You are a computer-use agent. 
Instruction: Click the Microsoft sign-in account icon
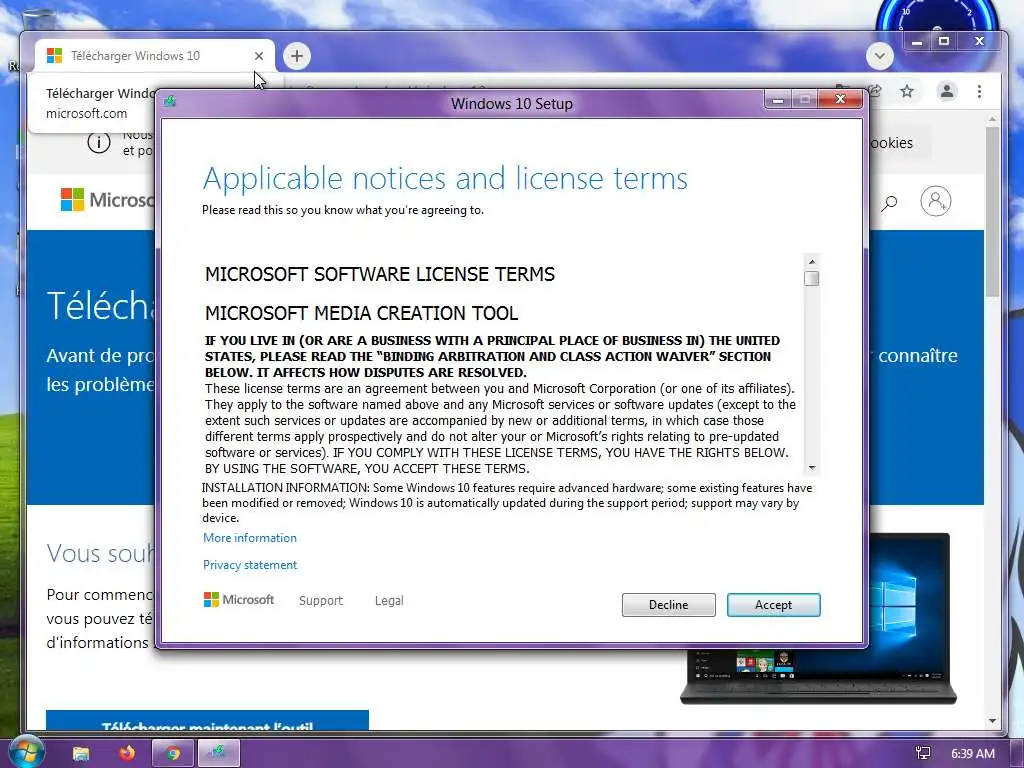coord(935,201)
